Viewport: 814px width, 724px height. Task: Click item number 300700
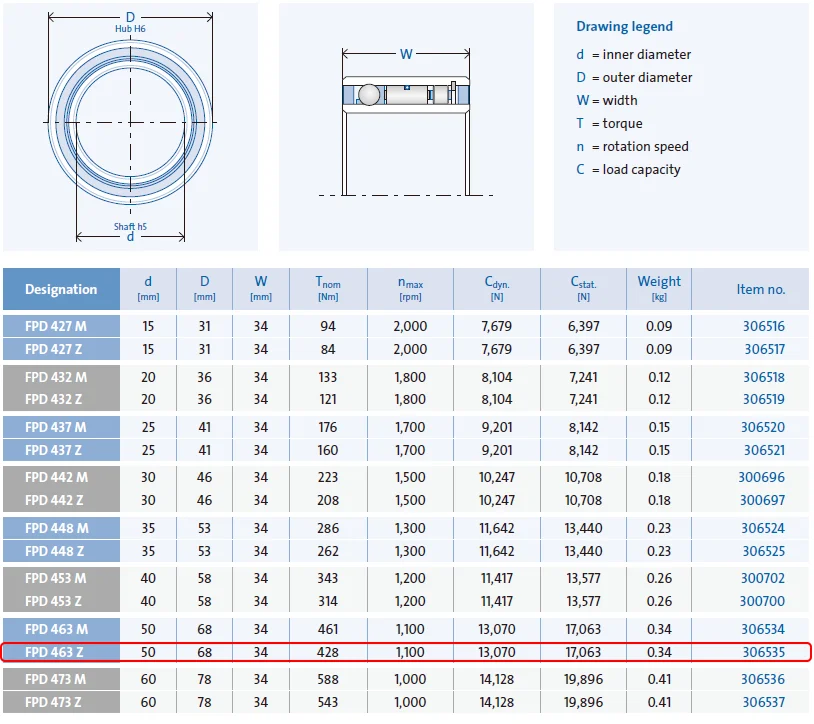(x=762, y=601)
